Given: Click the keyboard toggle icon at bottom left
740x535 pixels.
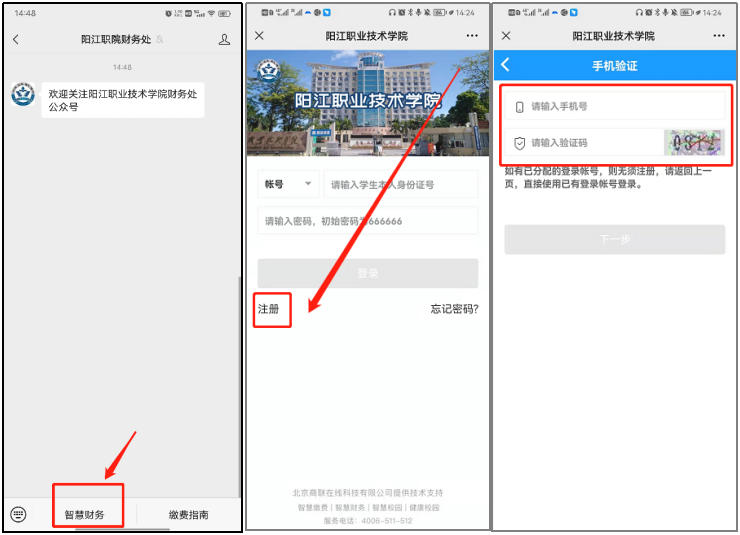Looking at the screenshot, I should click(x=18, y=514).
